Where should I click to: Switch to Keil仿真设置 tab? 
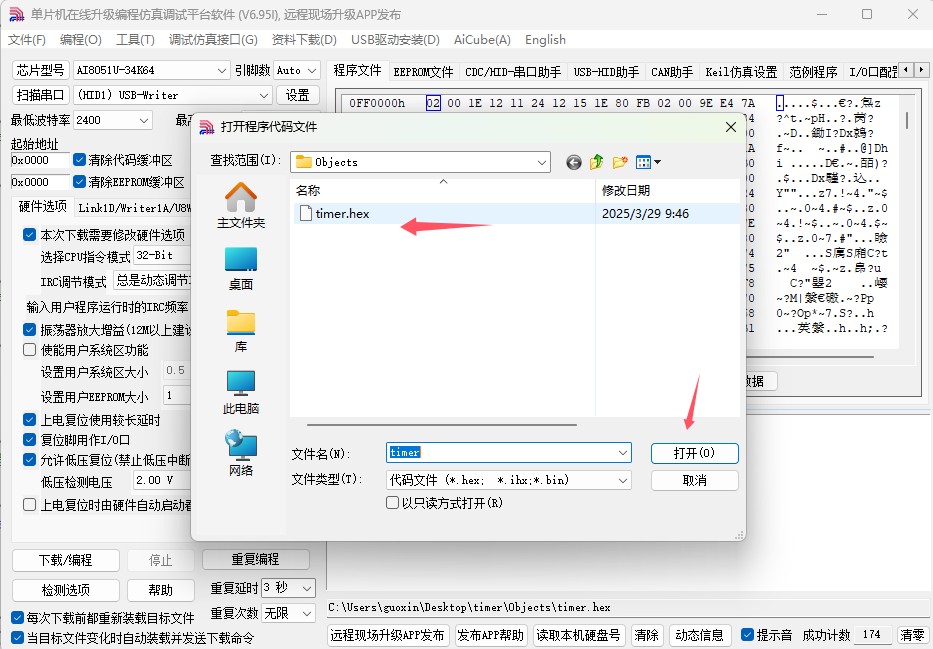[741, 72]
